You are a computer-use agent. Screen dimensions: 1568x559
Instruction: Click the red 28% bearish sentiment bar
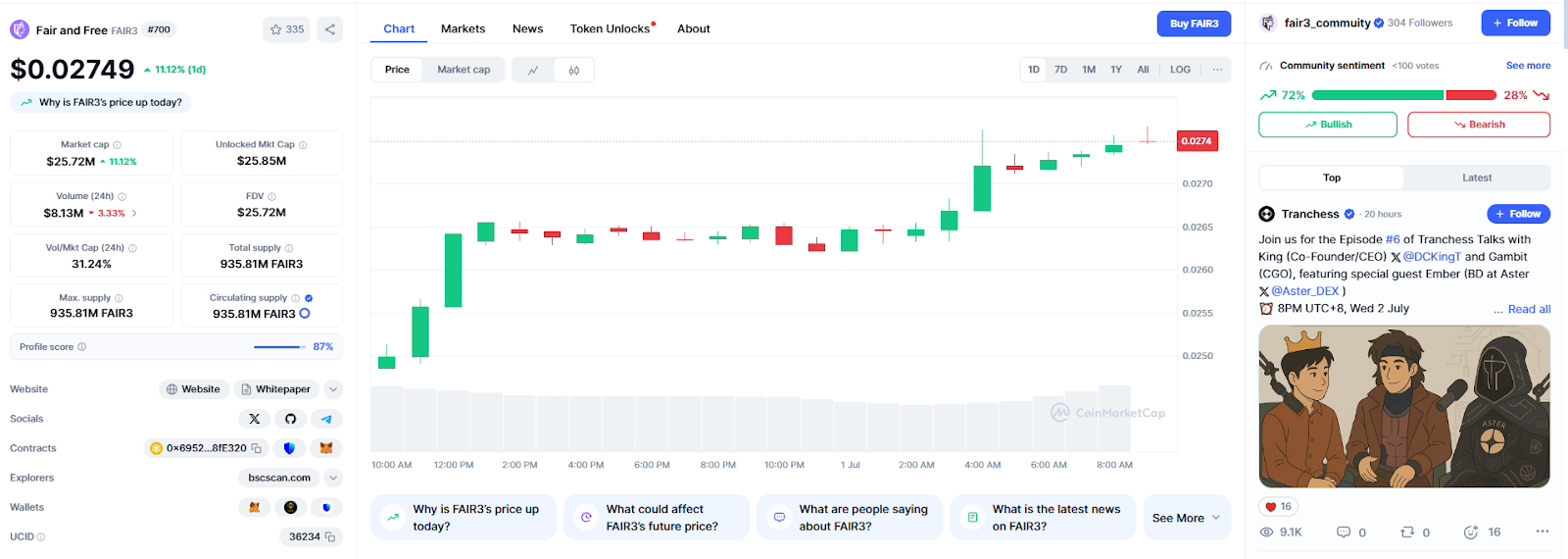click(x=1470, y=95)
